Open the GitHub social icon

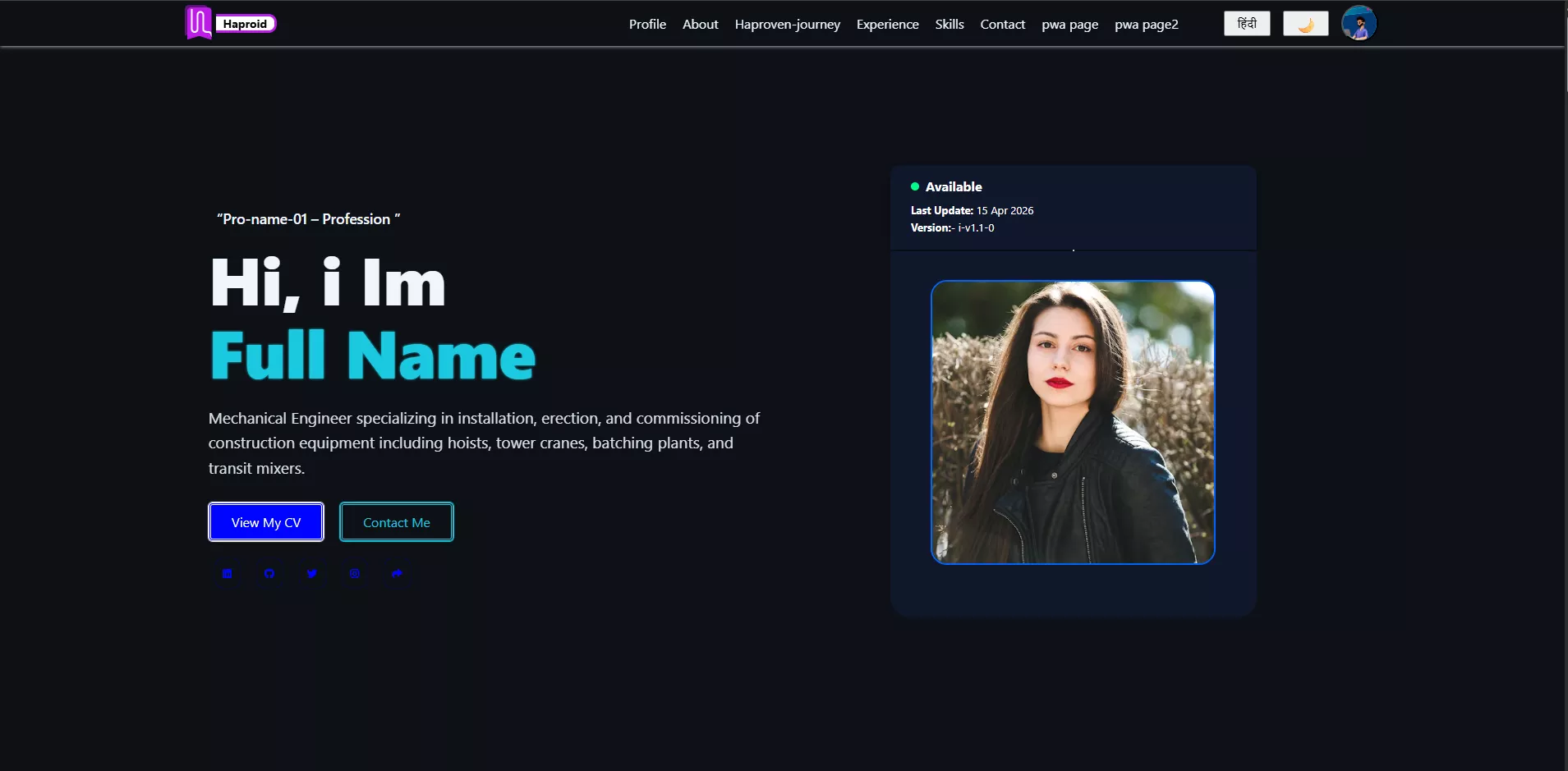coord(269,573)
